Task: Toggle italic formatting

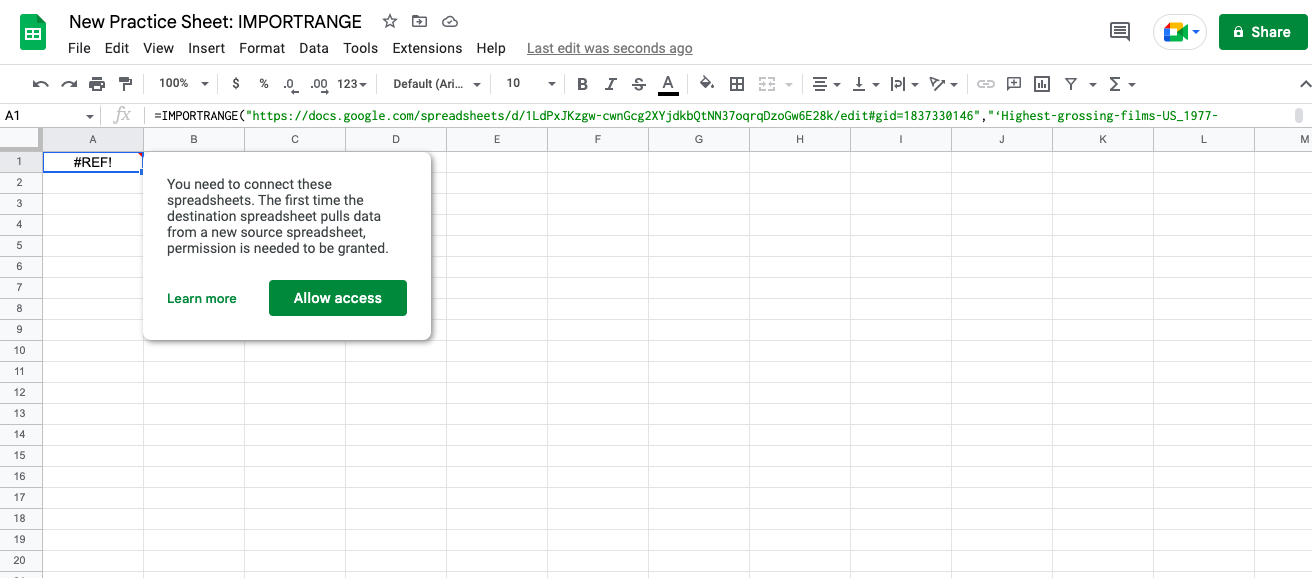Action: pos(611,84)
